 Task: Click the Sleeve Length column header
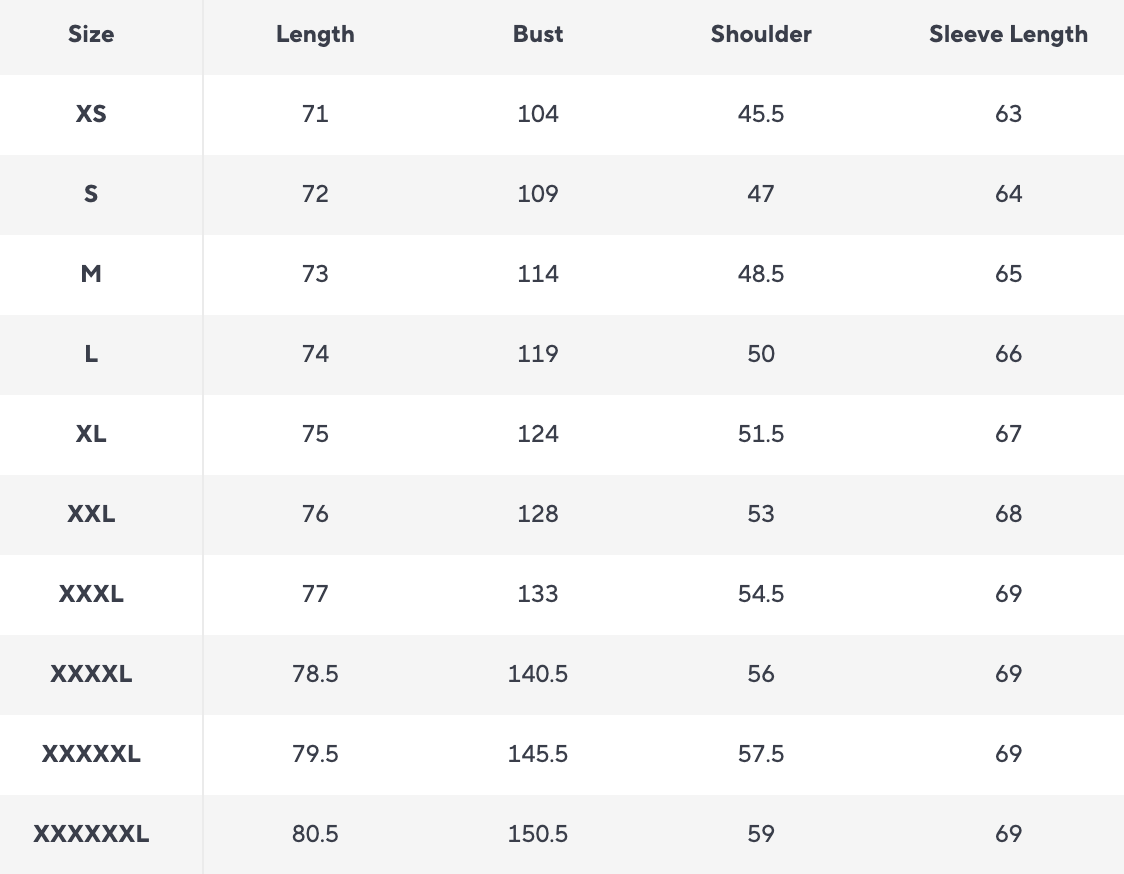click(x=1008, y=34)
